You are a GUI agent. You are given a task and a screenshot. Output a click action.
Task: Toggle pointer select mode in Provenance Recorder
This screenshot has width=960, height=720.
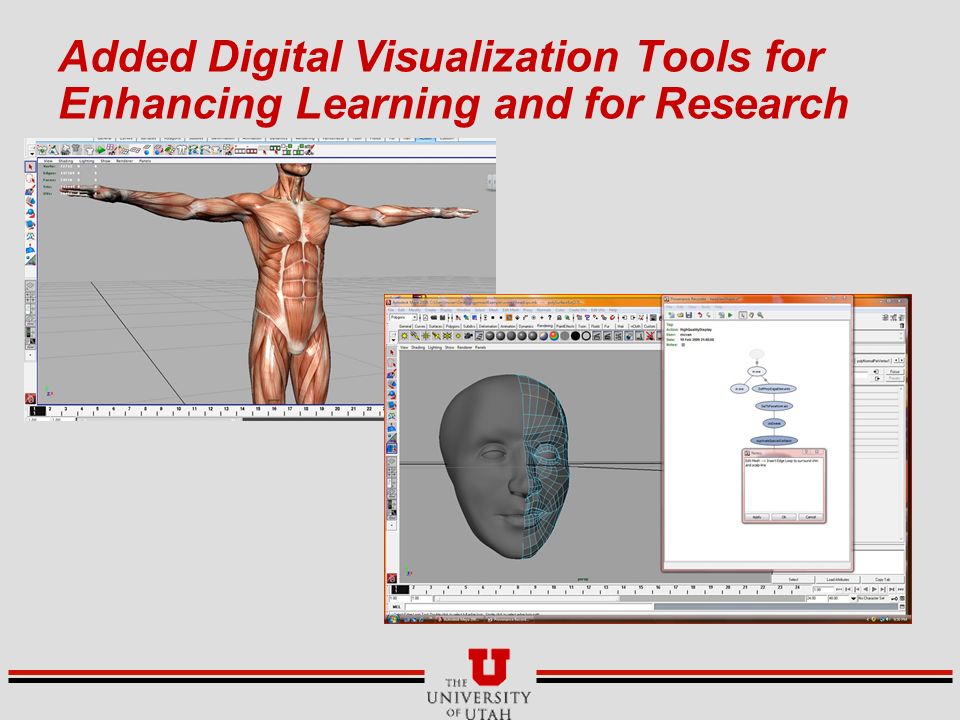[743, 315]
